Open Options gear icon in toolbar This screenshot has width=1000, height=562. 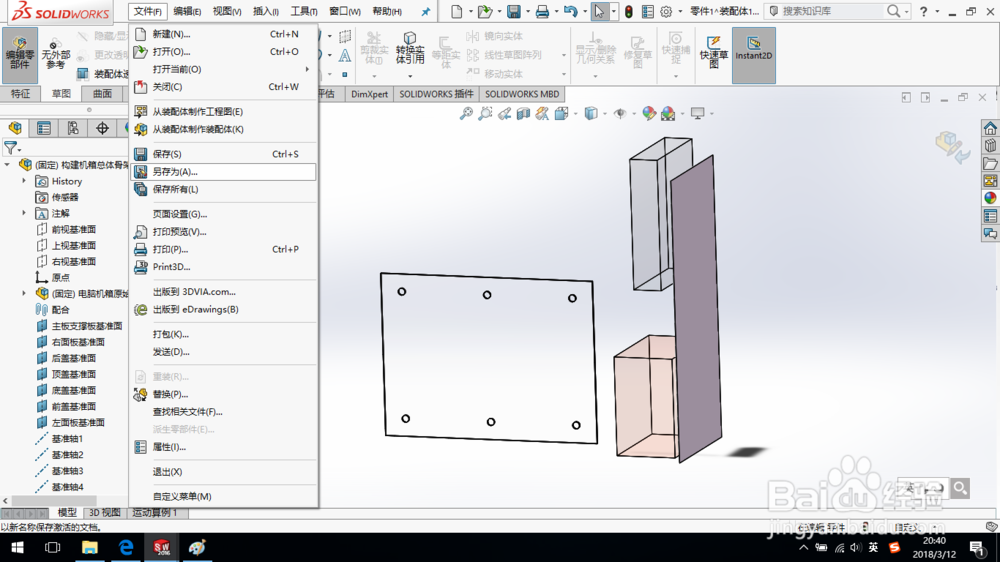(x=666, y=11)
